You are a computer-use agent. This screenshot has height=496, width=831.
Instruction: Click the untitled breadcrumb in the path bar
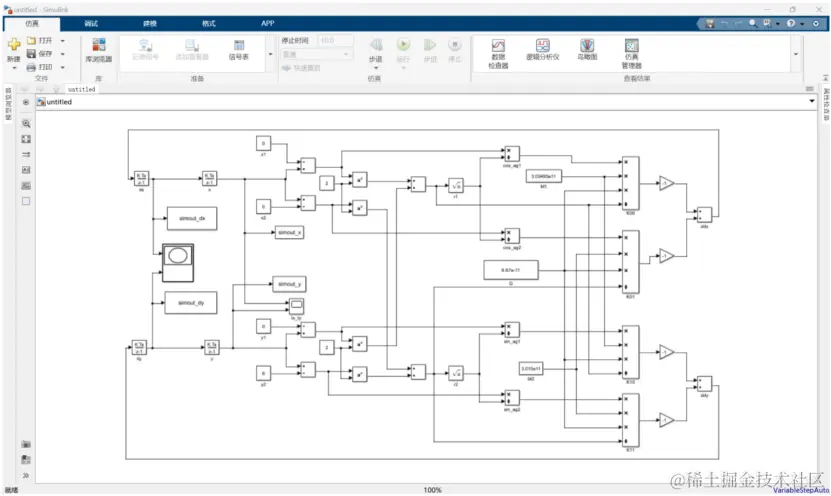pyautogui.click(x=59, y=102)
